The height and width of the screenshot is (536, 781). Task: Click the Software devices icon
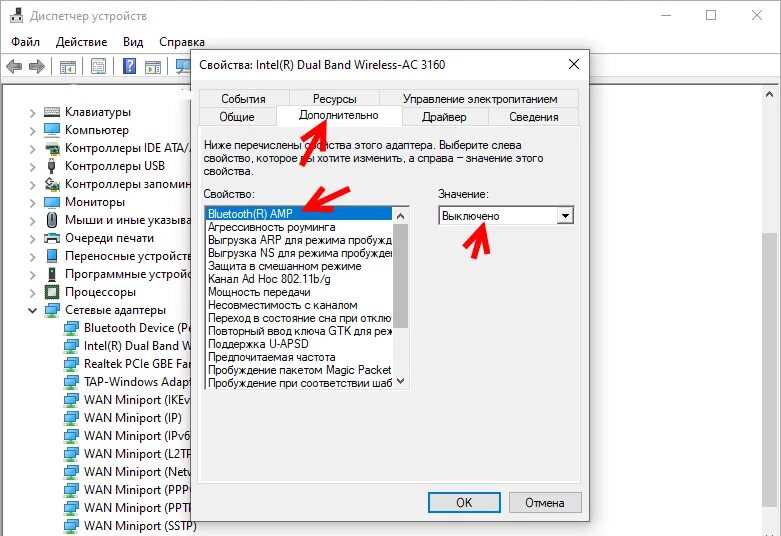coord(52,274)
